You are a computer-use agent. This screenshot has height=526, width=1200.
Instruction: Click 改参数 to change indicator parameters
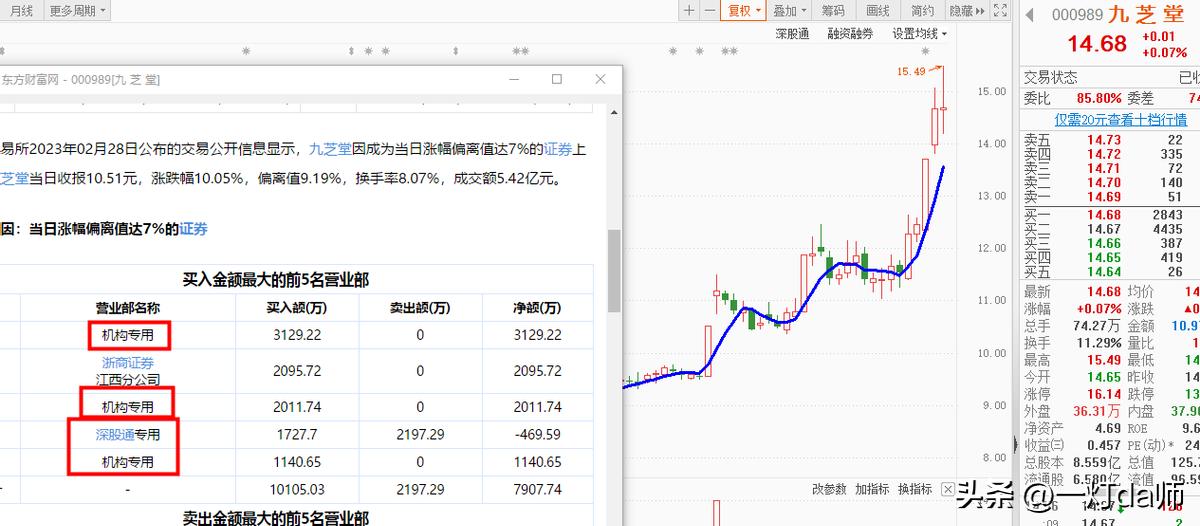(829, 489)
